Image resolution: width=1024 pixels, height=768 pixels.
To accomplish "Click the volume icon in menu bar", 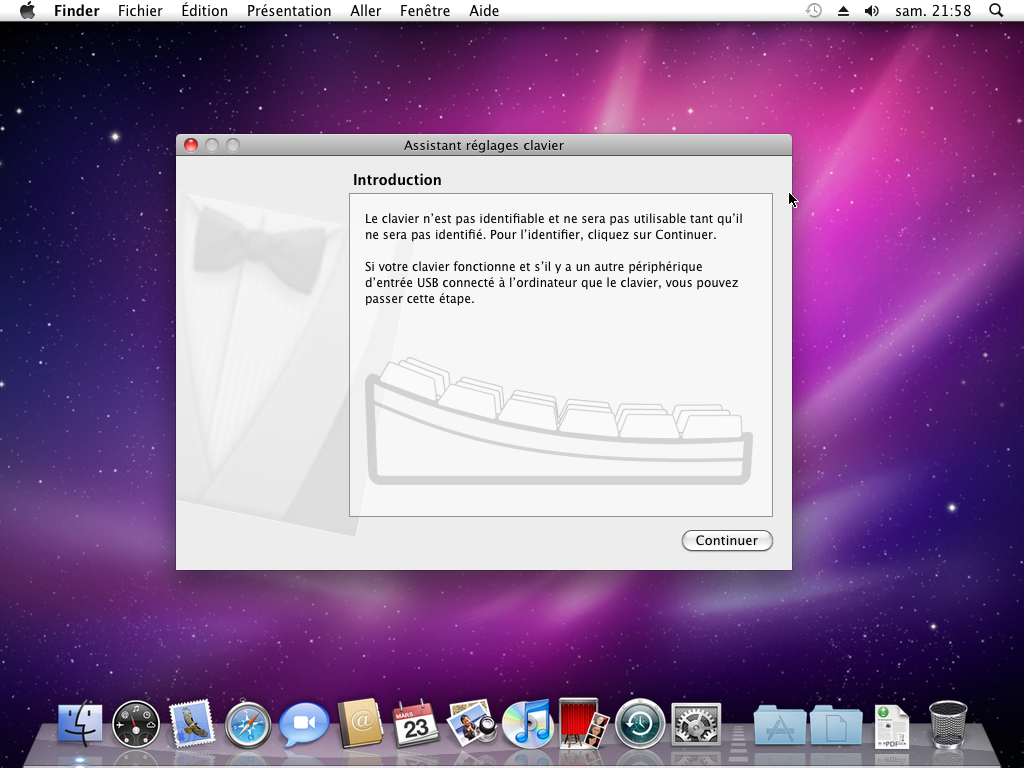I will click(x=871, y=11).
